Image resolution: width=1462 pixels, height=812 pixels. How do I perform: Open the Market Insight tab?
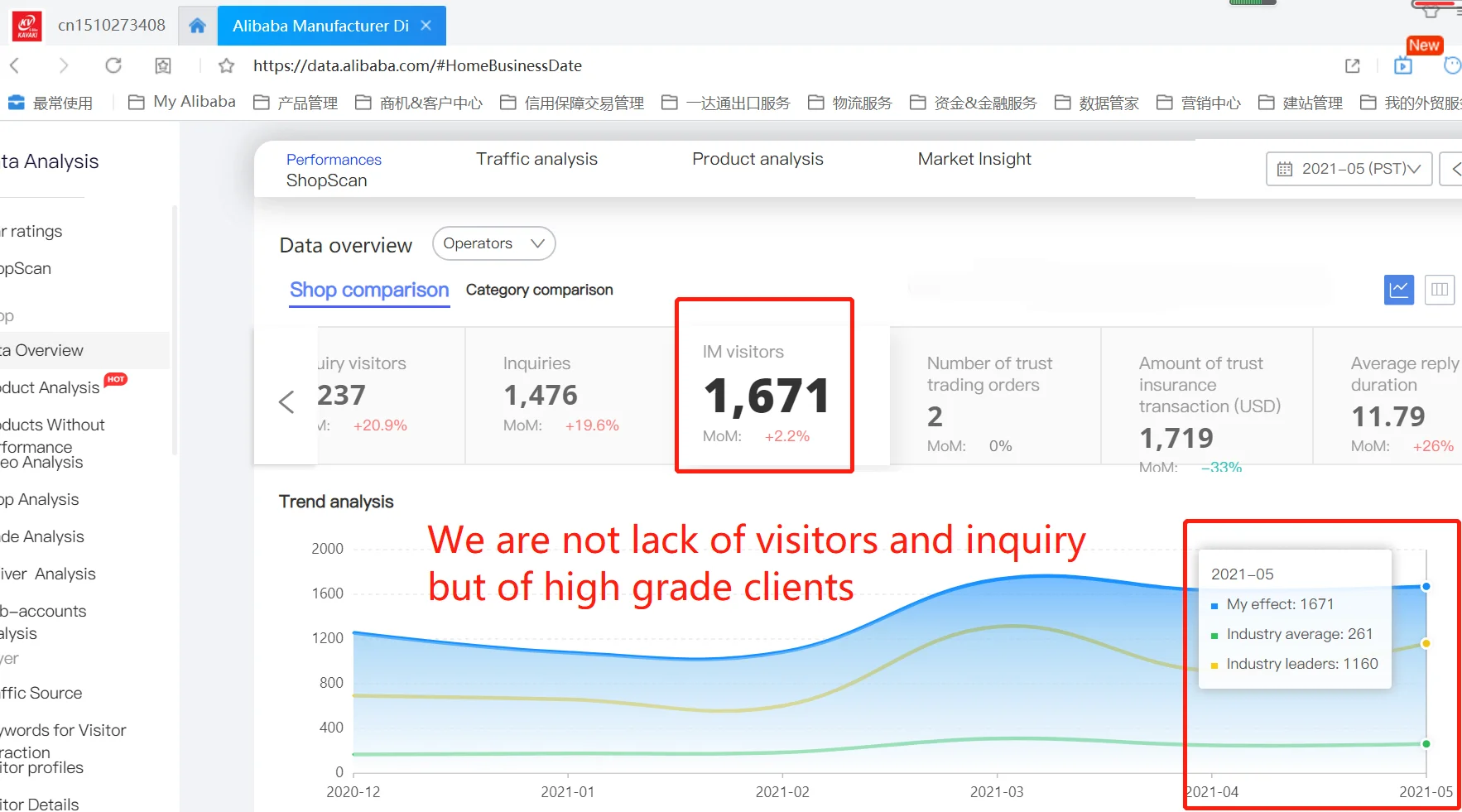coord(974,159)
